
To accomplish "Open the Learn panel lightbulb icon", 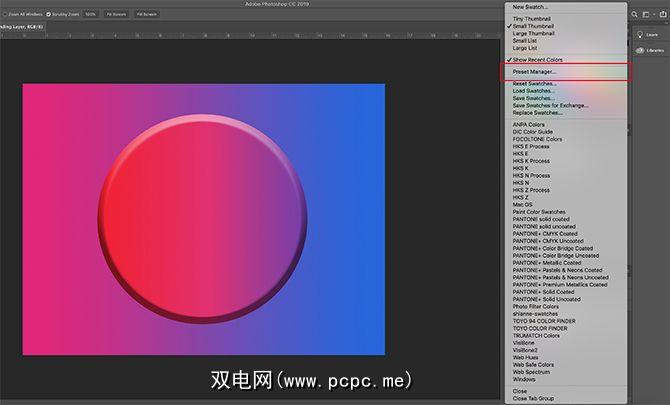I will (641, 34).
